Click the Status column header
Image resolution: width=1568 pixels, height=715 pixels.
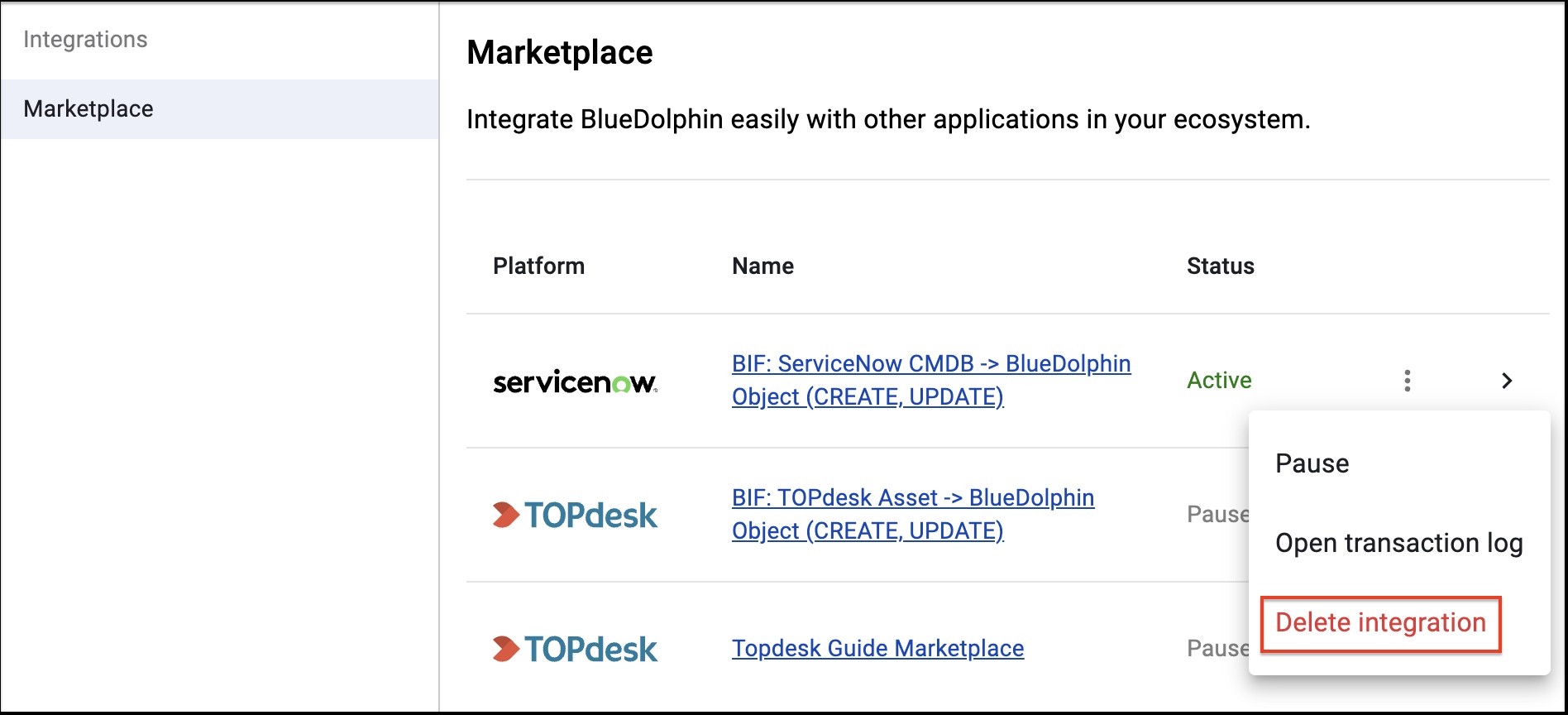coord(1220,266)
